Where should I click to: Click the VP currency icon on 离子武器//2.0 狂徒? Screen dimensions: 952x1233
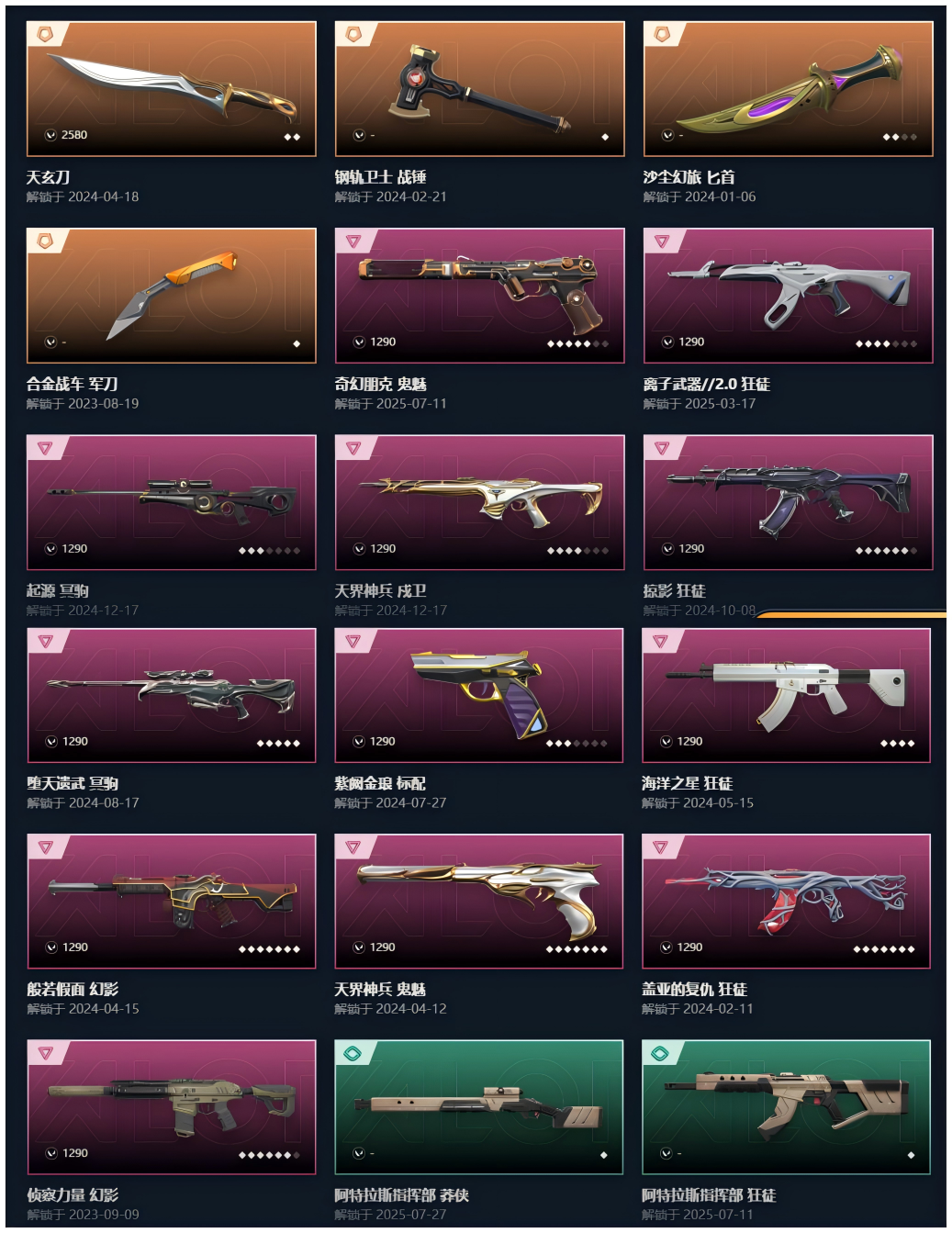coord(667,342)
